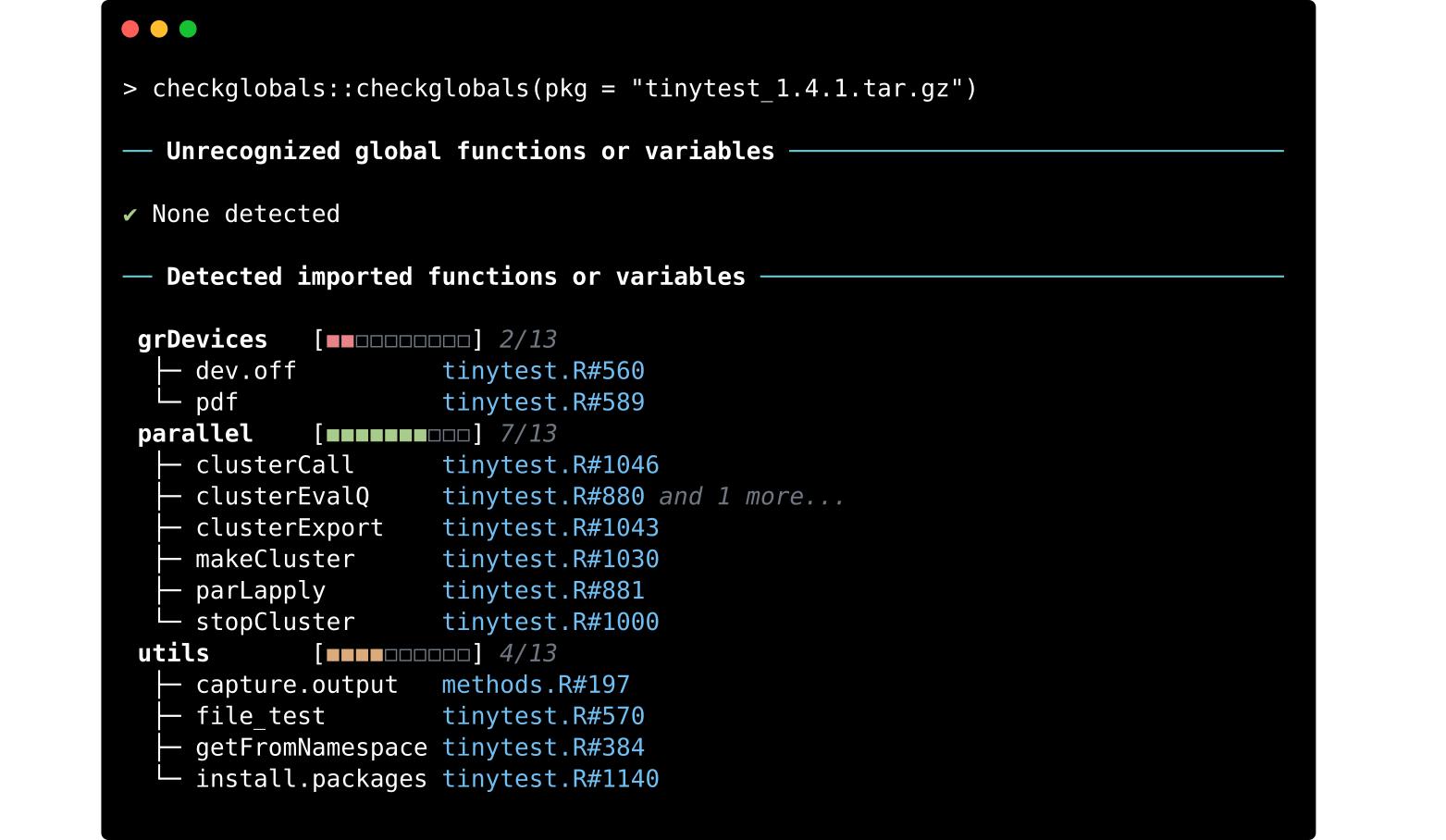
Task: Click the green checkmark beside None detected
Action: tap(130, 215)
